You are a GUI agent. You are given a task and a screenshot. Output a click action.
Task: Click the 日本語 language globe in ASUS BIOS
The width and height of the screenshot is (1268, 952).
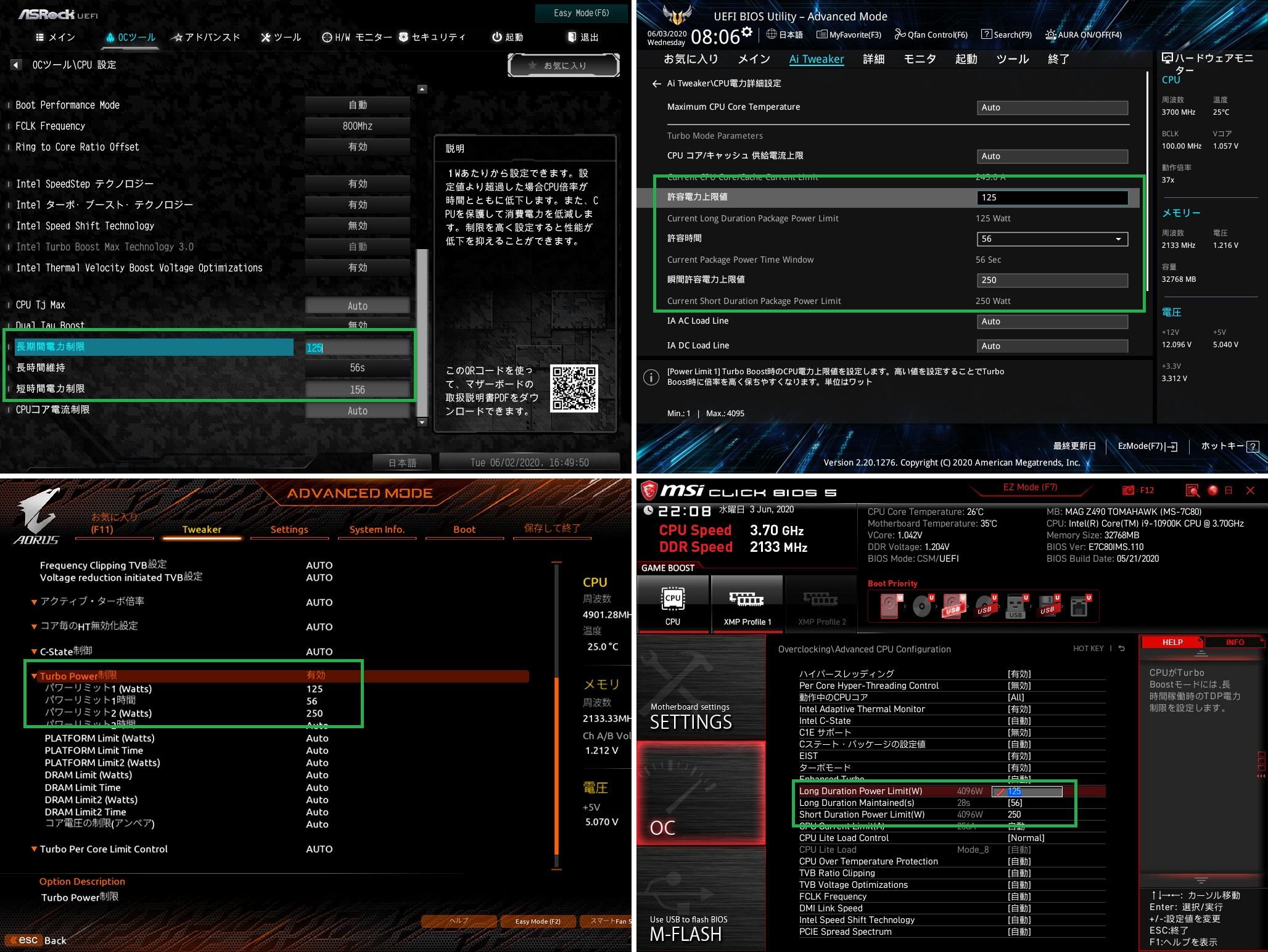[x=784, y=35]
